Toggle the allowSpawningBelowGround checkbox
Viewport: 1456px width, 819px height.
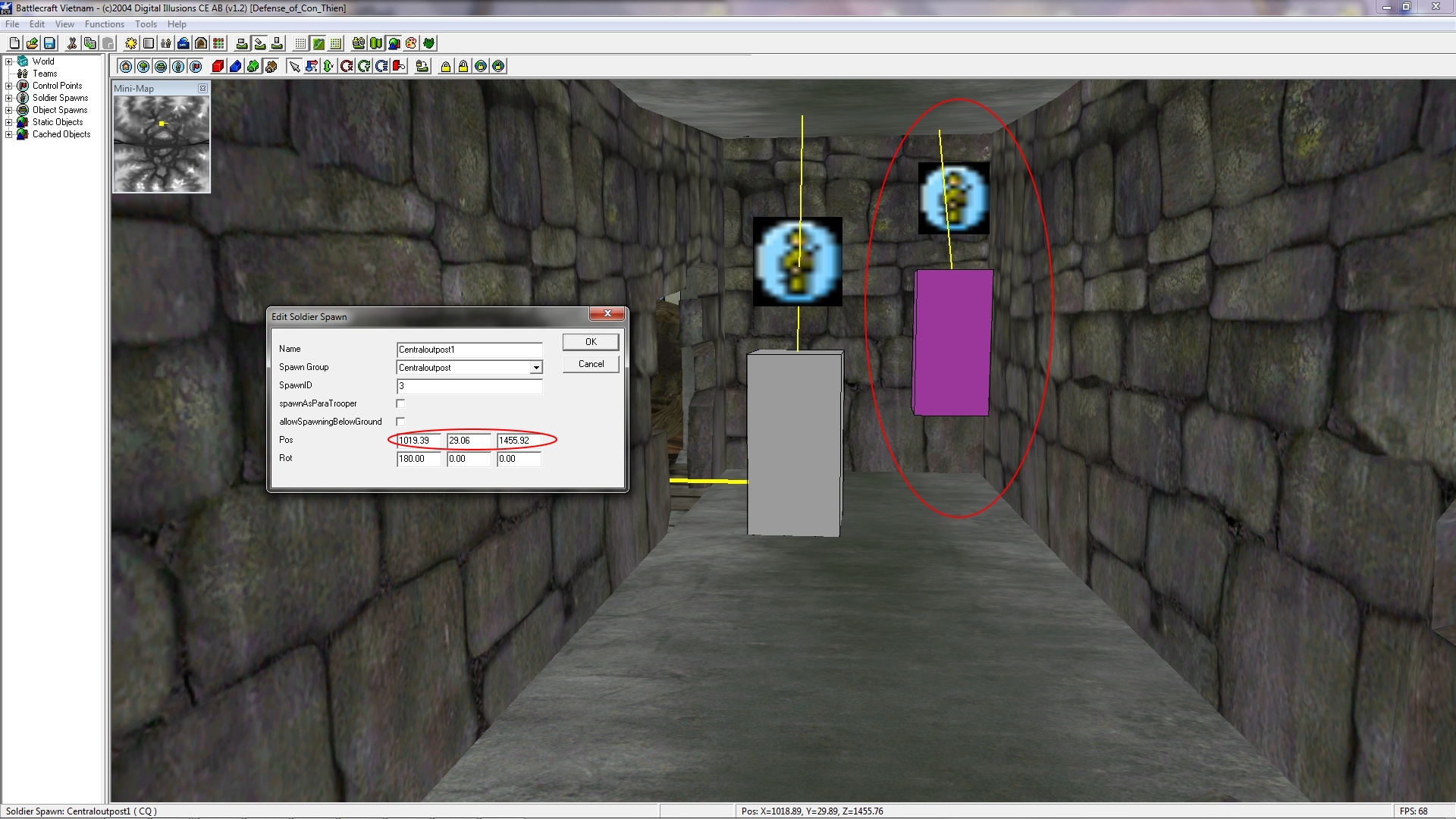[x=400, y=422]
